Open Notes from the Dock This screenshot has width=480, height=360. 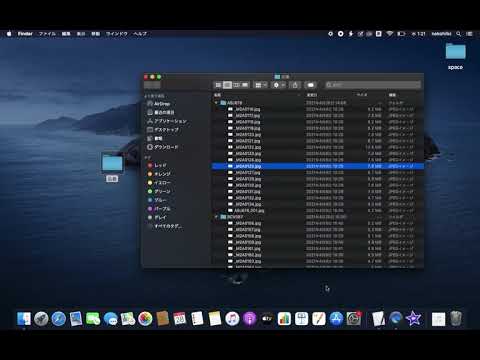[215, 319]
